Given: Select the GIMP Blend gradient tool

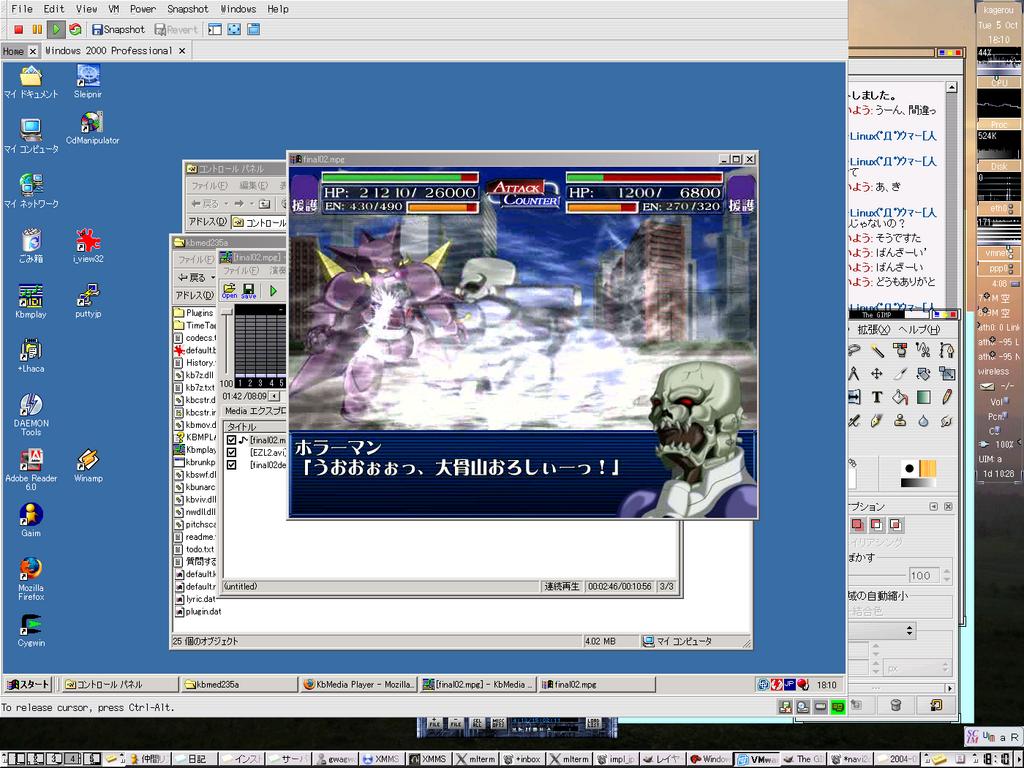Looking at the screenshot, I should point(923,397).
